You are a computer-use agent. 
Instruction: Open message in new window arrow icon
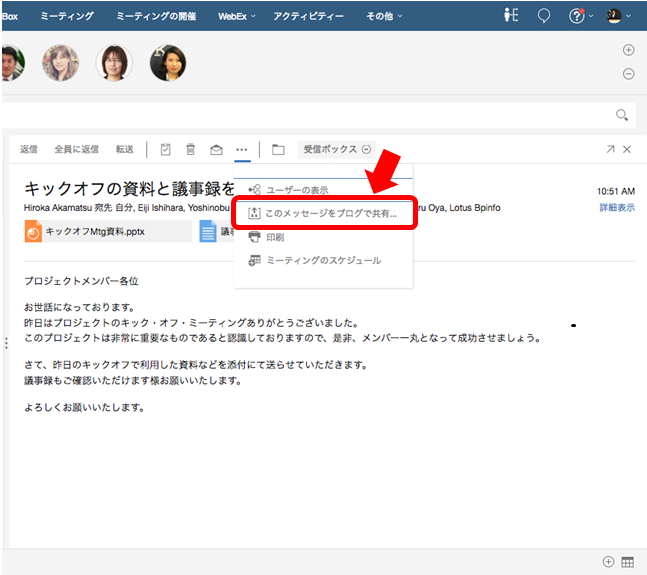610,149
